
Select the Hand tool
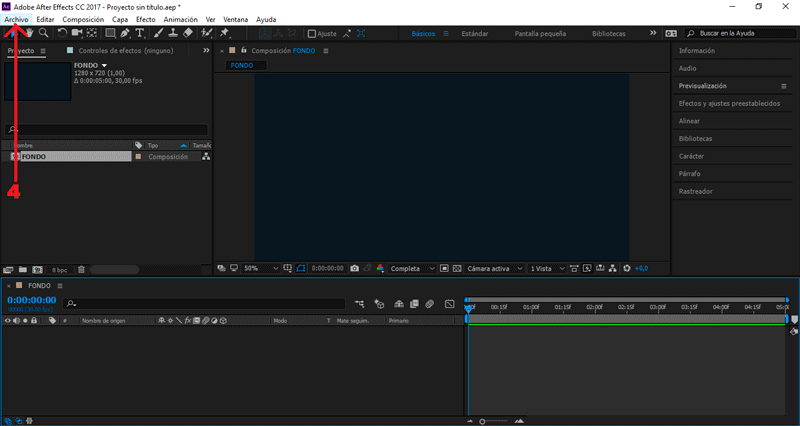pyautogui.click(x=30, y=33)
